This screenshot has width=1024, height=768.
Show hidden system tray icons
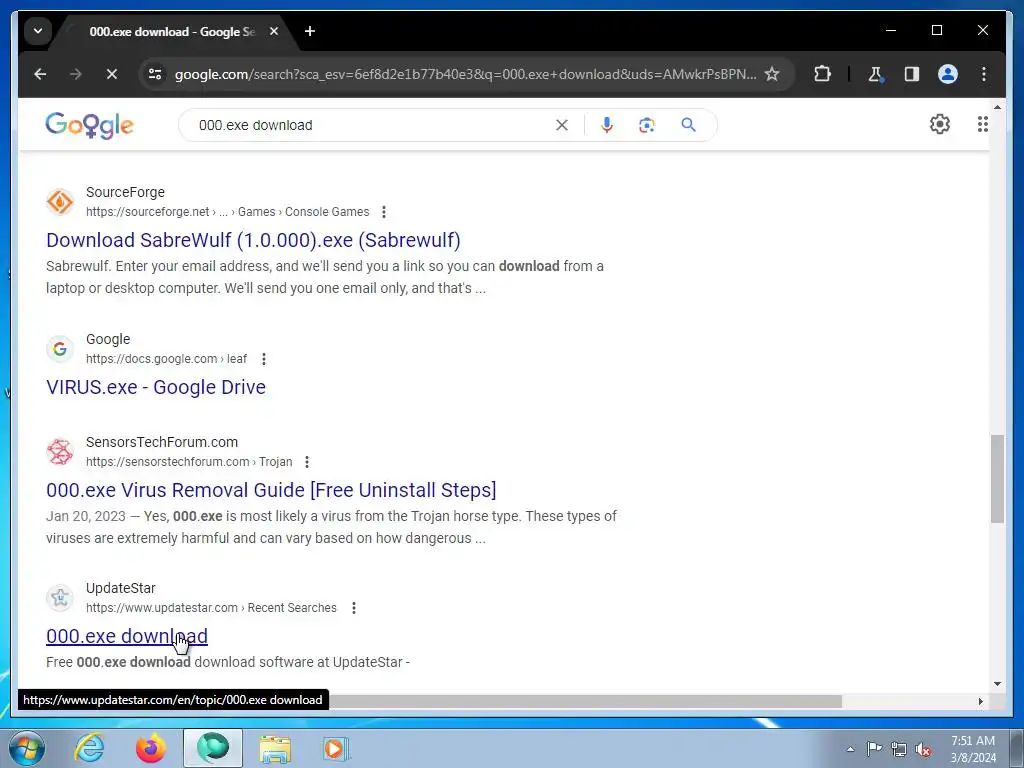click(850, 749)
